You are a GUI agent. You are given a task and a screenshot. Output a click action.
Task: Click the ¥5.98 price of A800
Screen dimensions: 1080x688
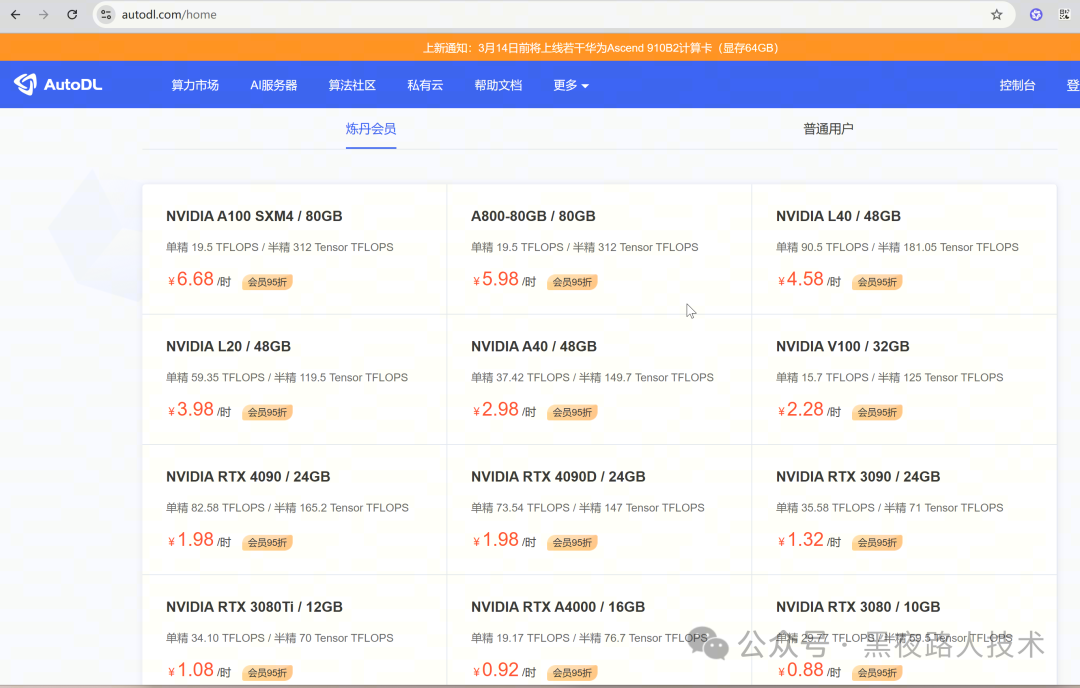496,280
